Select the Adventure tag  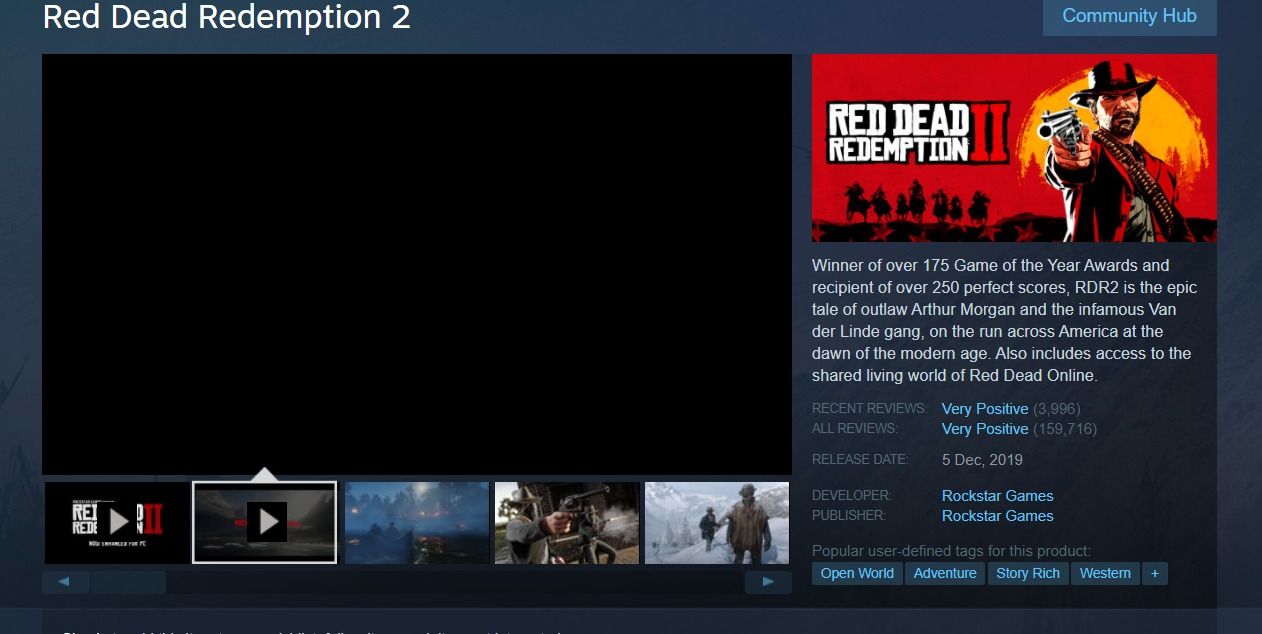pyautogui.click(x=945, y=573)
